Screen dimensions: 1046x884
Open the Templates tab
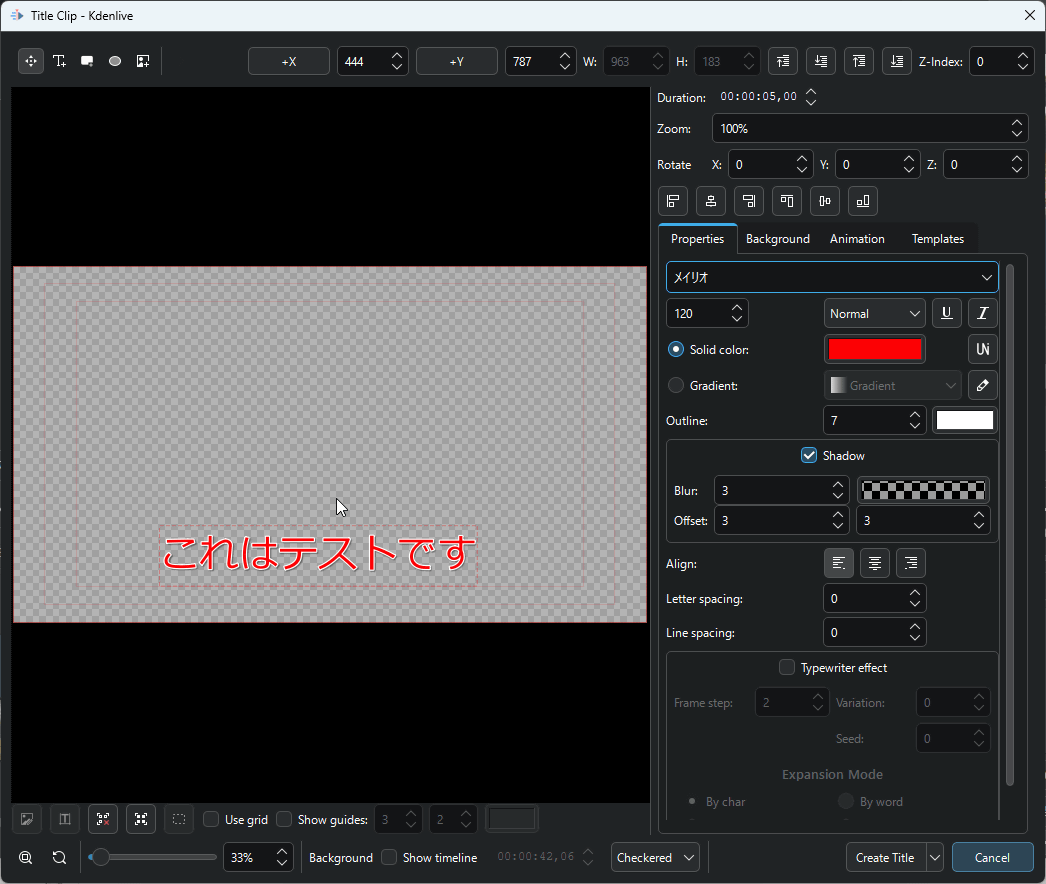point(937,239)
